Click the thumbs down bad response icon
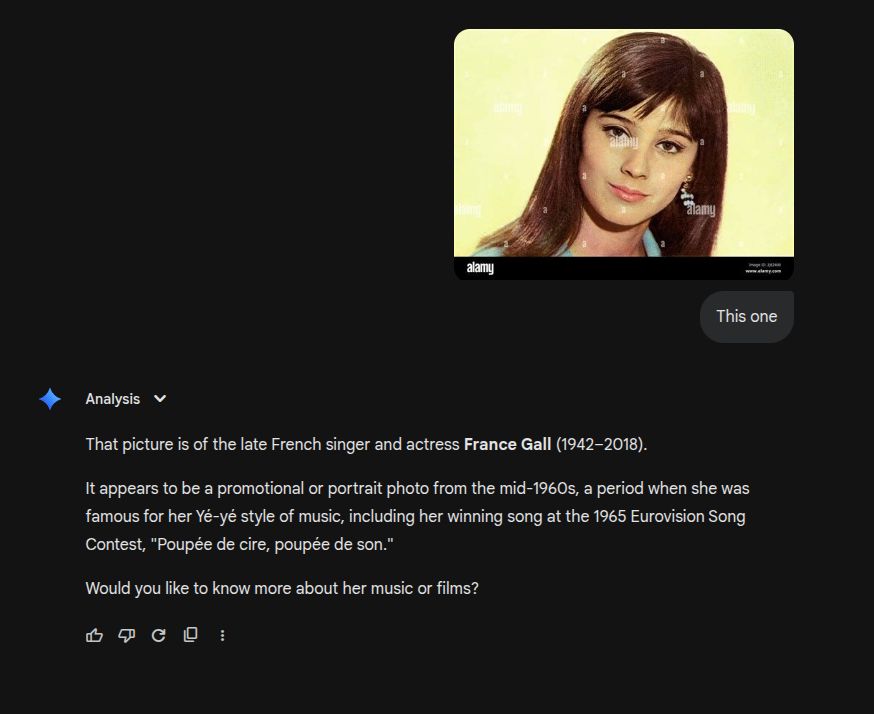The height and width of the screenshot is (714, 874). [x=127, y=635]
